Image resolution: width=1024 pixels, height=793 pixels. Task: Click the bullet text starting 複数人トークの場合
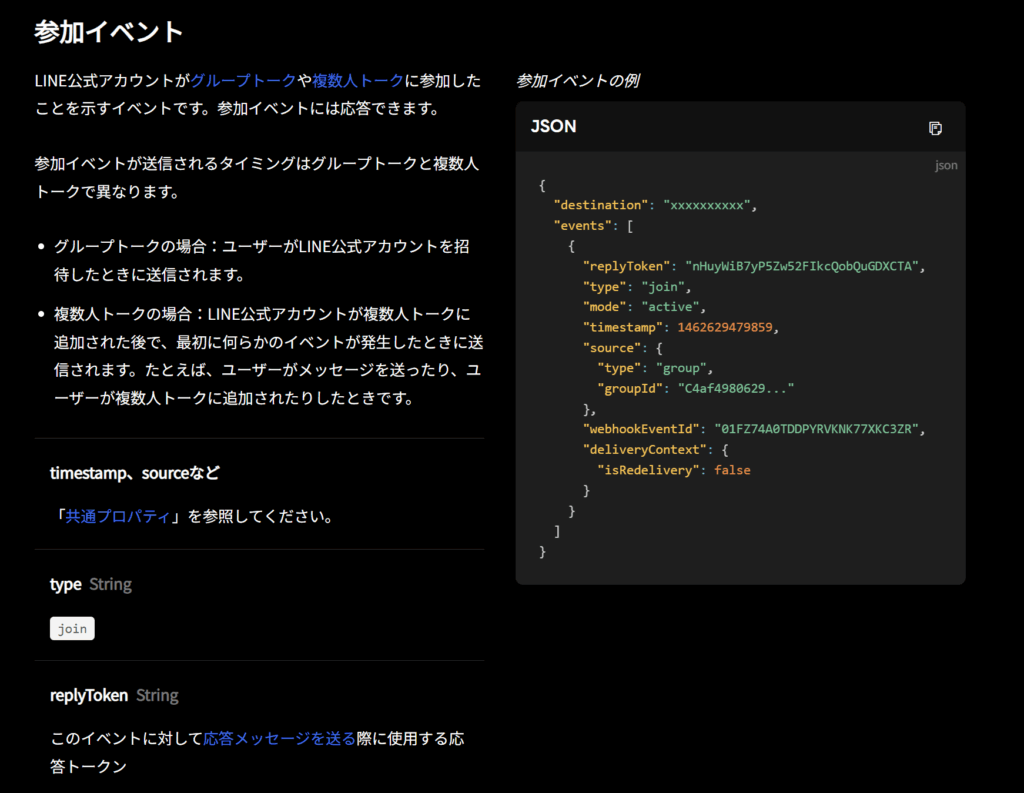pyautogui.click(x=268, y=355)
